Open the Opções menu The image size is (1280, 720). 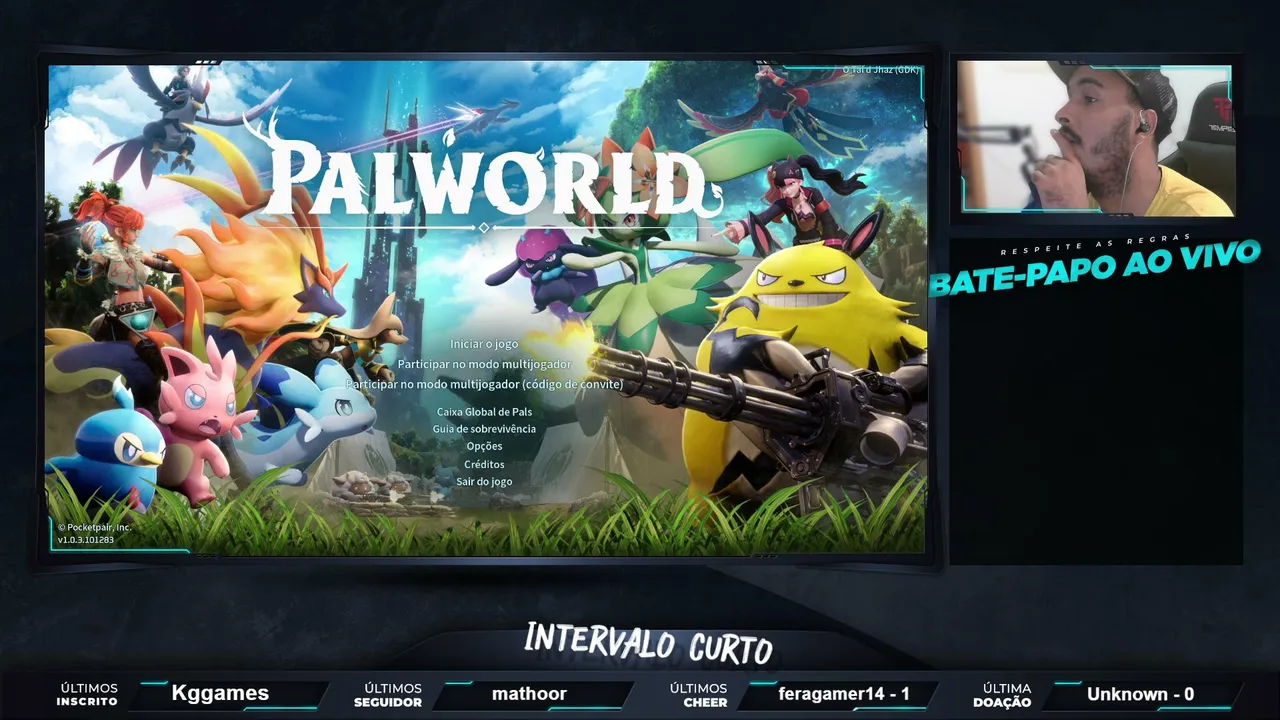(484, 446)
